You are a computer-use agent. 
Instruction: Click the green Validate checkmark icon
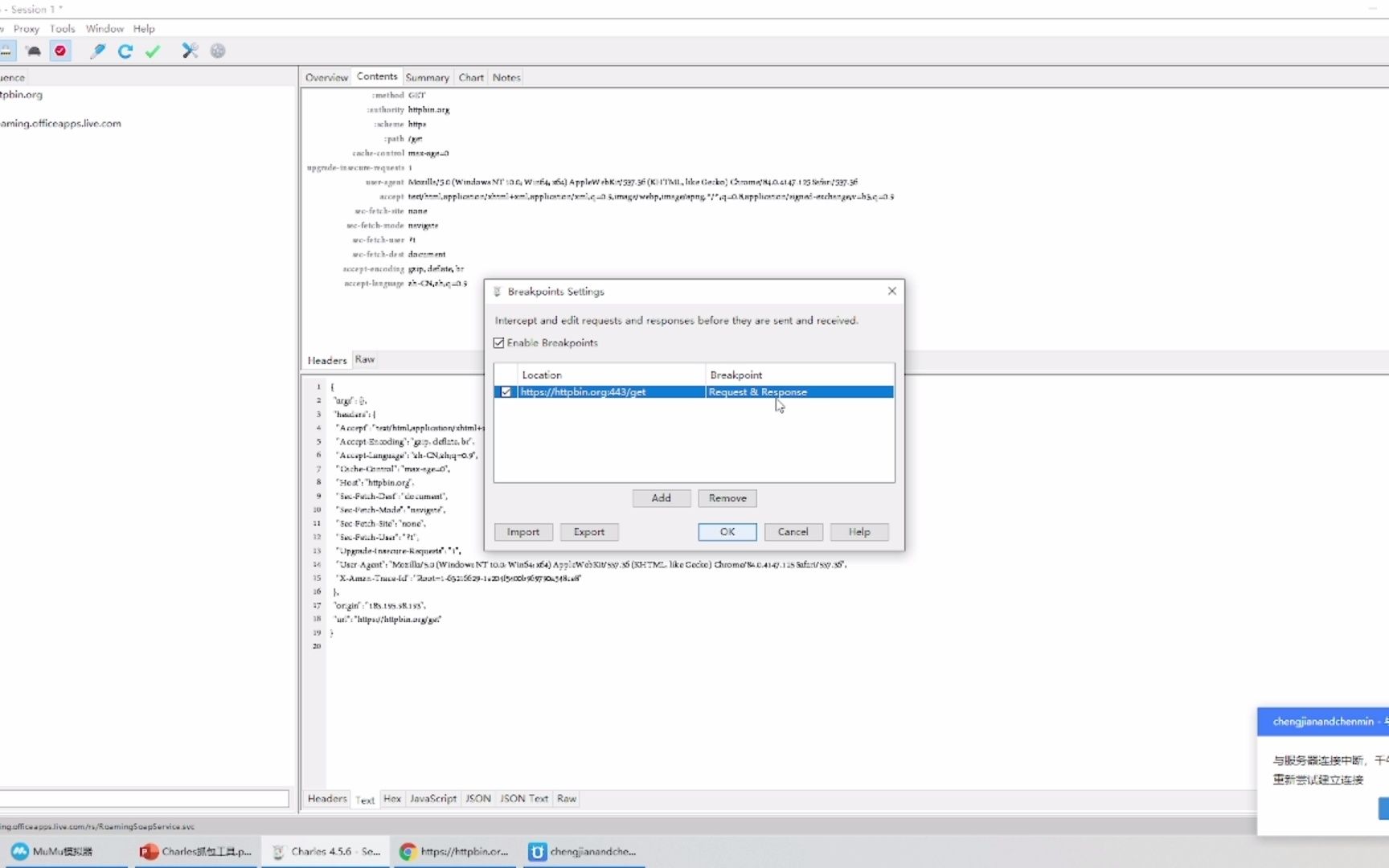(x=153, y=51)
